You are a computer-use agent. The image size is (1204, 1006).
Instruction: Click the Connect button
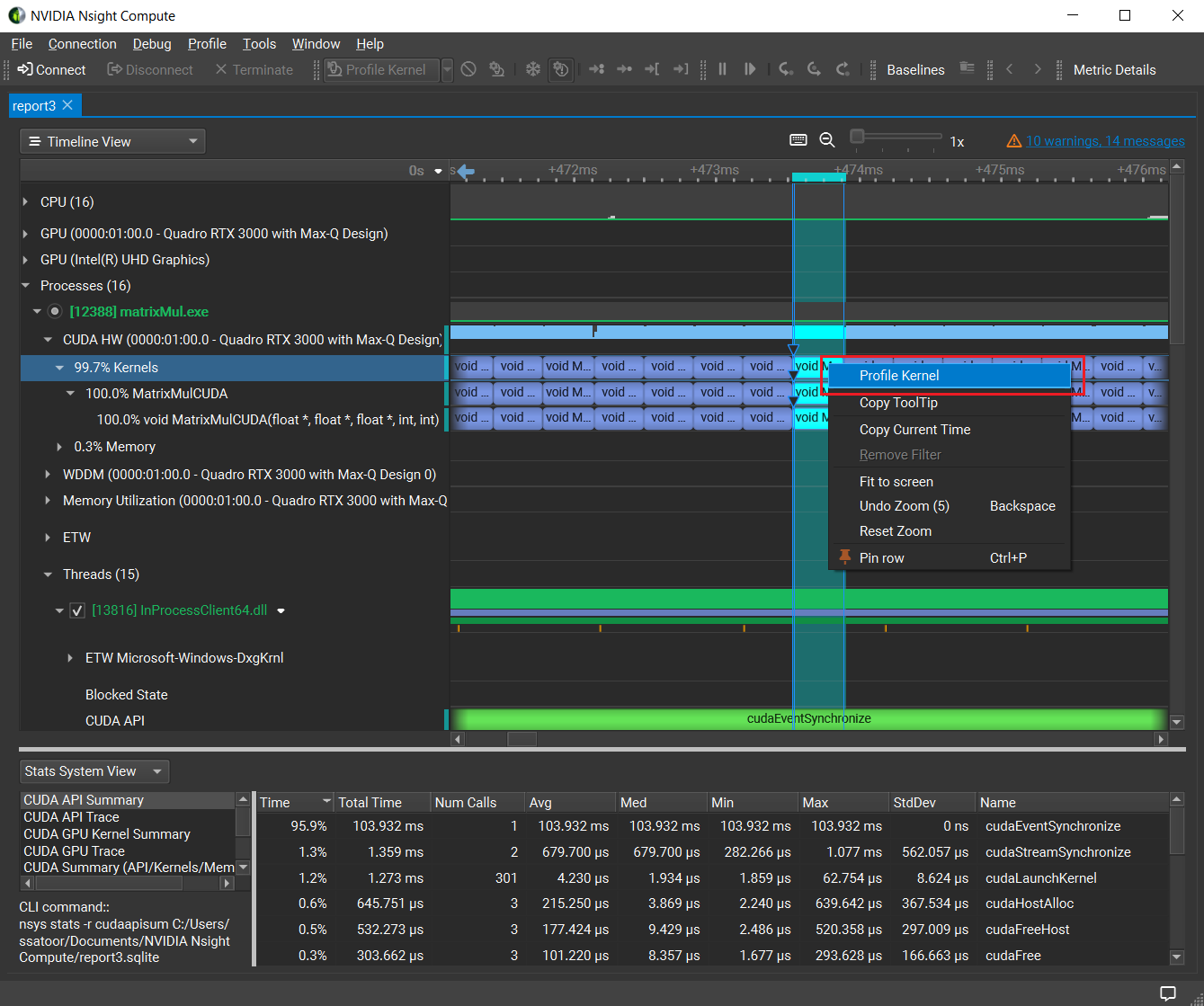[51, 69]
